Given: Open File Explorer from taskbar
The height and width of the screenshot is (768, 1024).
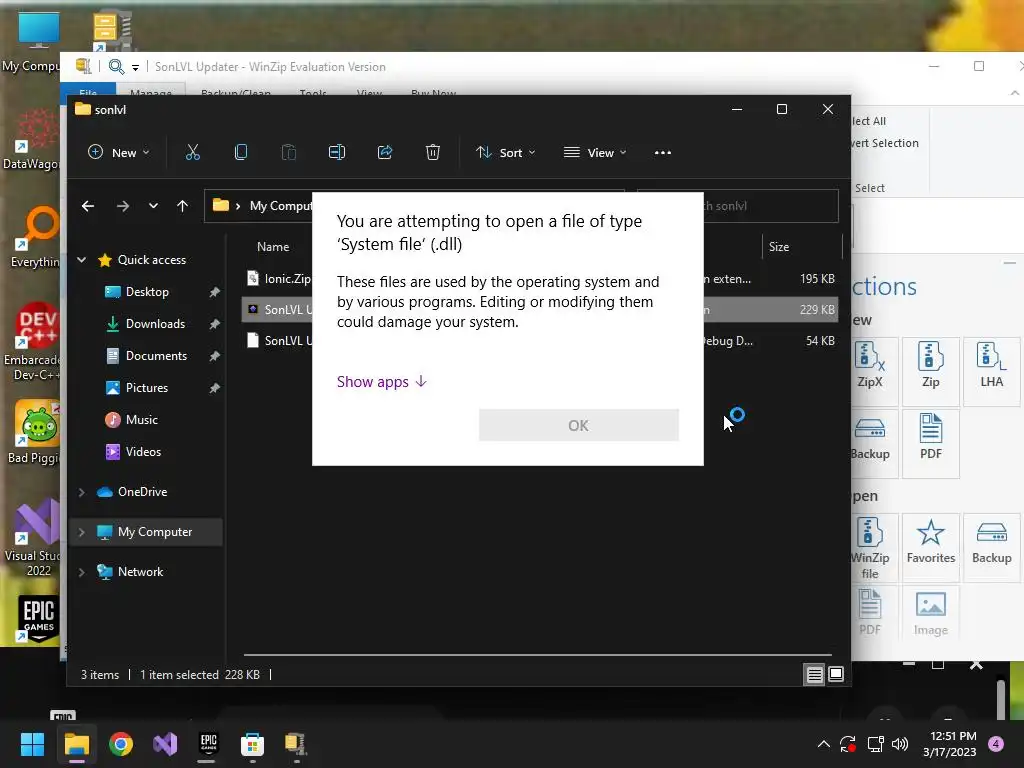Looking at the screenshot, I should click(76, 744).
